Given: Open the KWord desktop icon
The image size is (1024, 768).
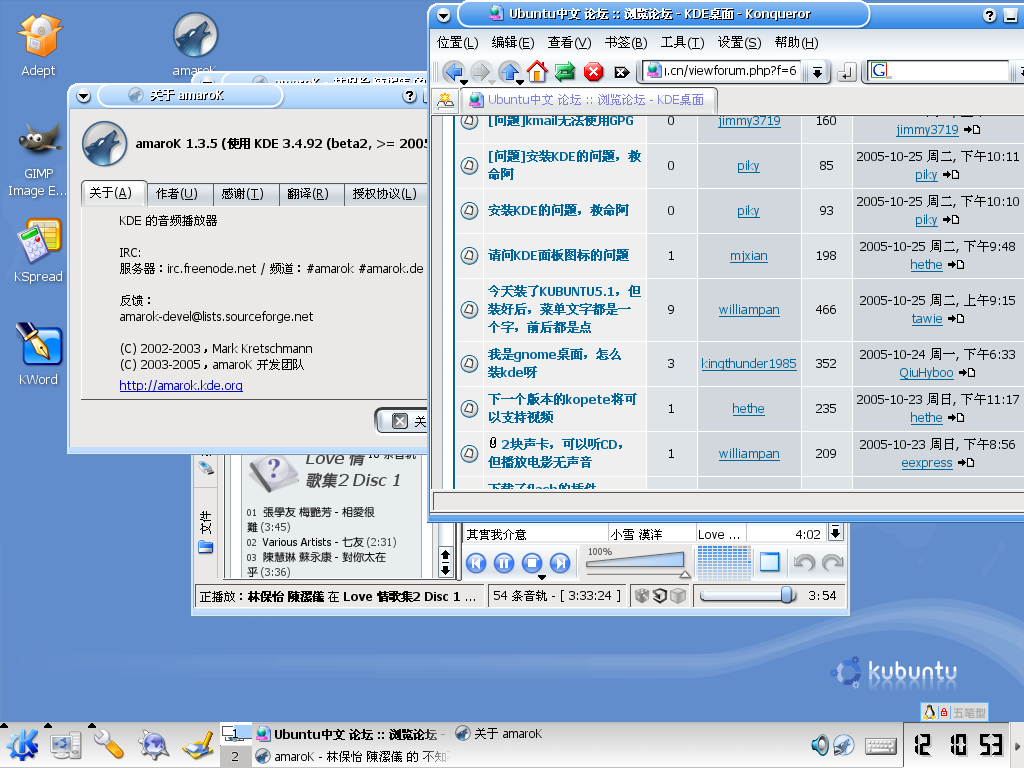Looking at the screenshot, I should click(x=39, y=353).
